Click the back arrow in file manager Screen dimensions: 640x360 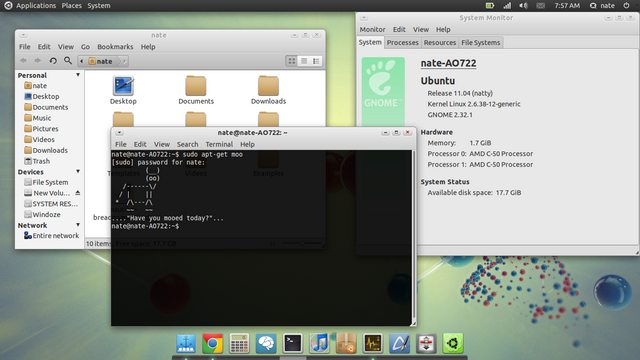[23, 61]
